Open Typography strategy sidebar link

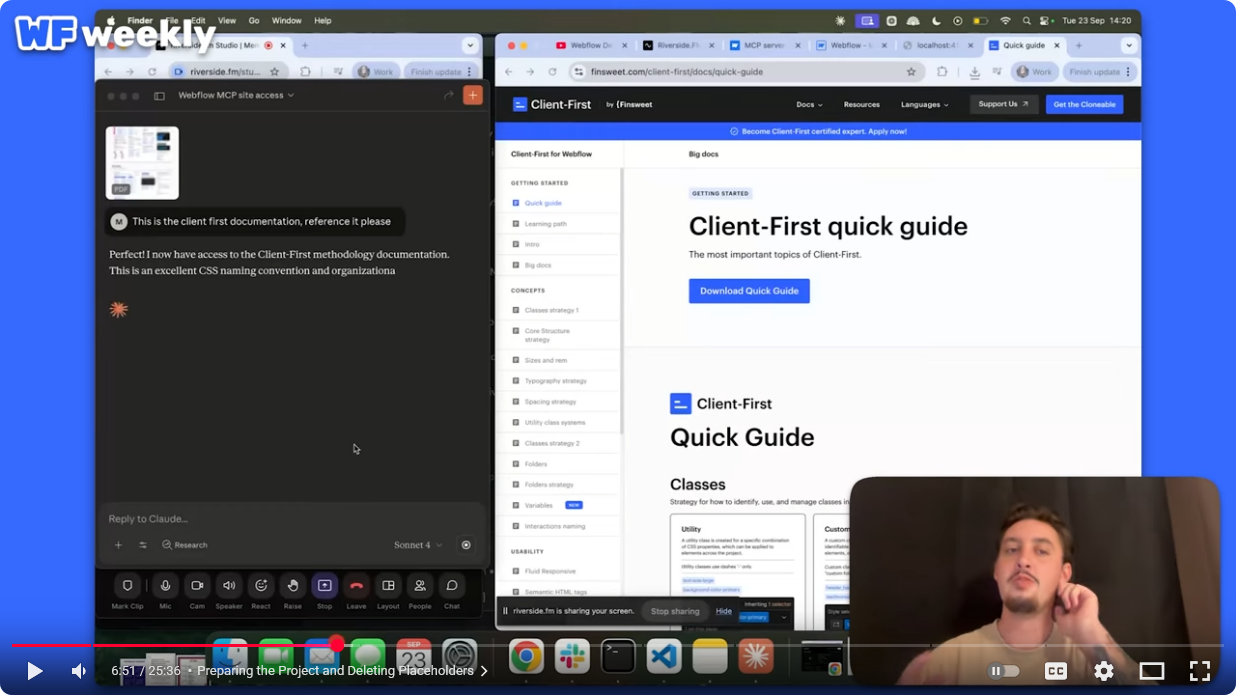pyautogui.click(x=555, y=381)
